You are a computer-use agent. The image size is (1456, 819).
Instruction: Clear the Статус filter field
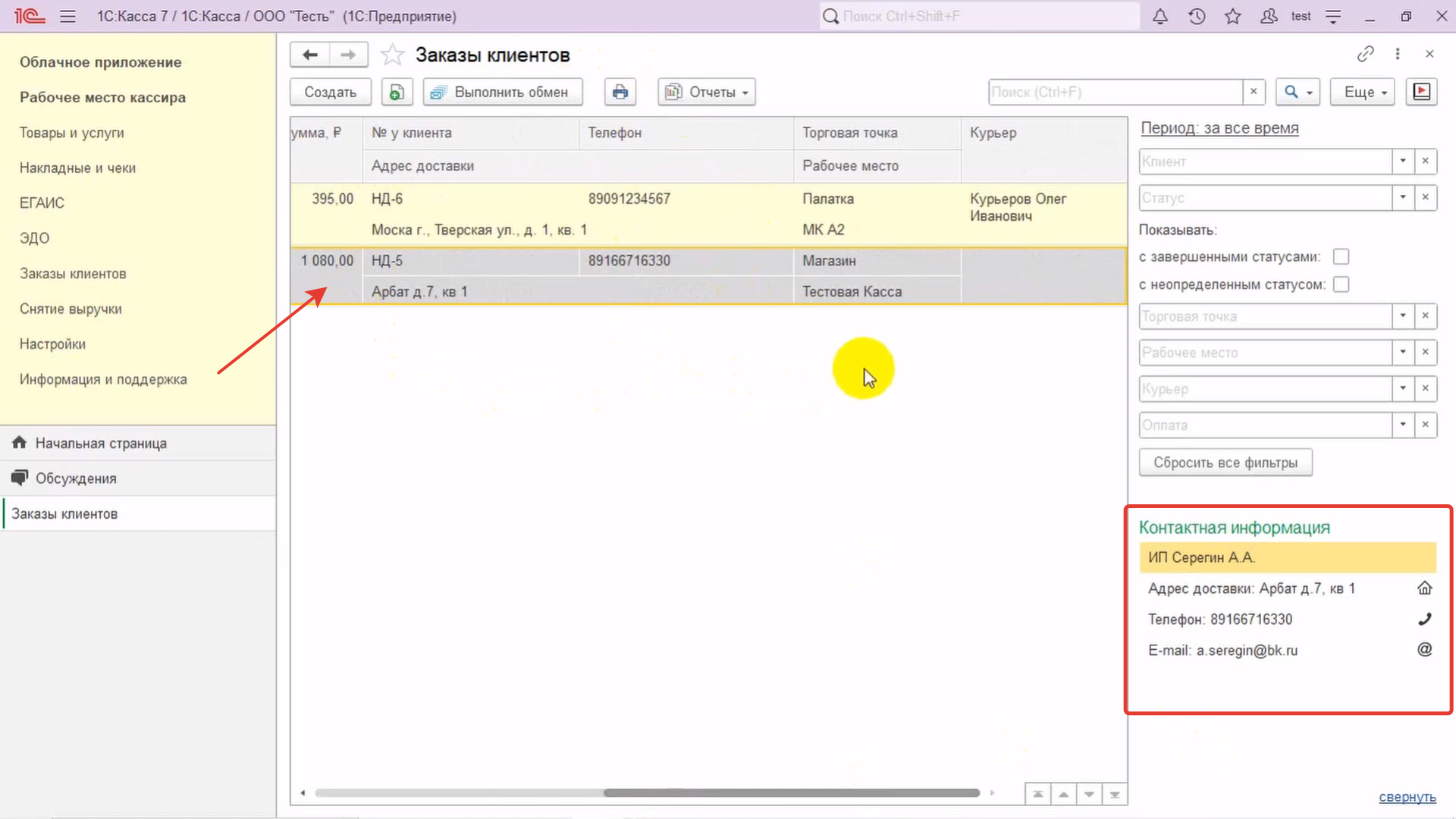[x=1426, y=198]
